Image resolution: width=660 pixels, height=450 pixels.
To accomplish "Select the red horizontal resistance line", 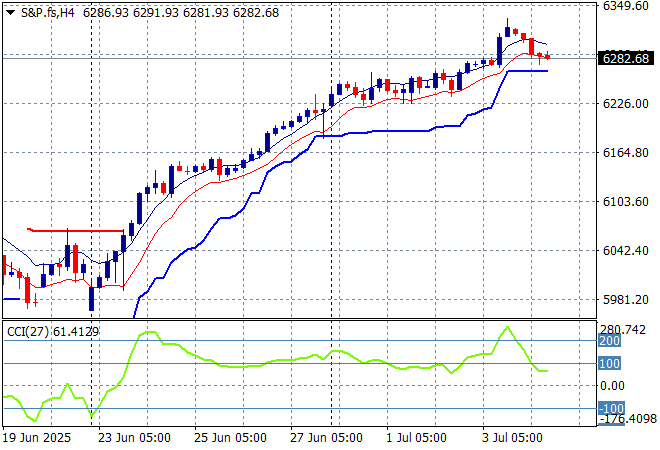I will [x=75, y=230].
